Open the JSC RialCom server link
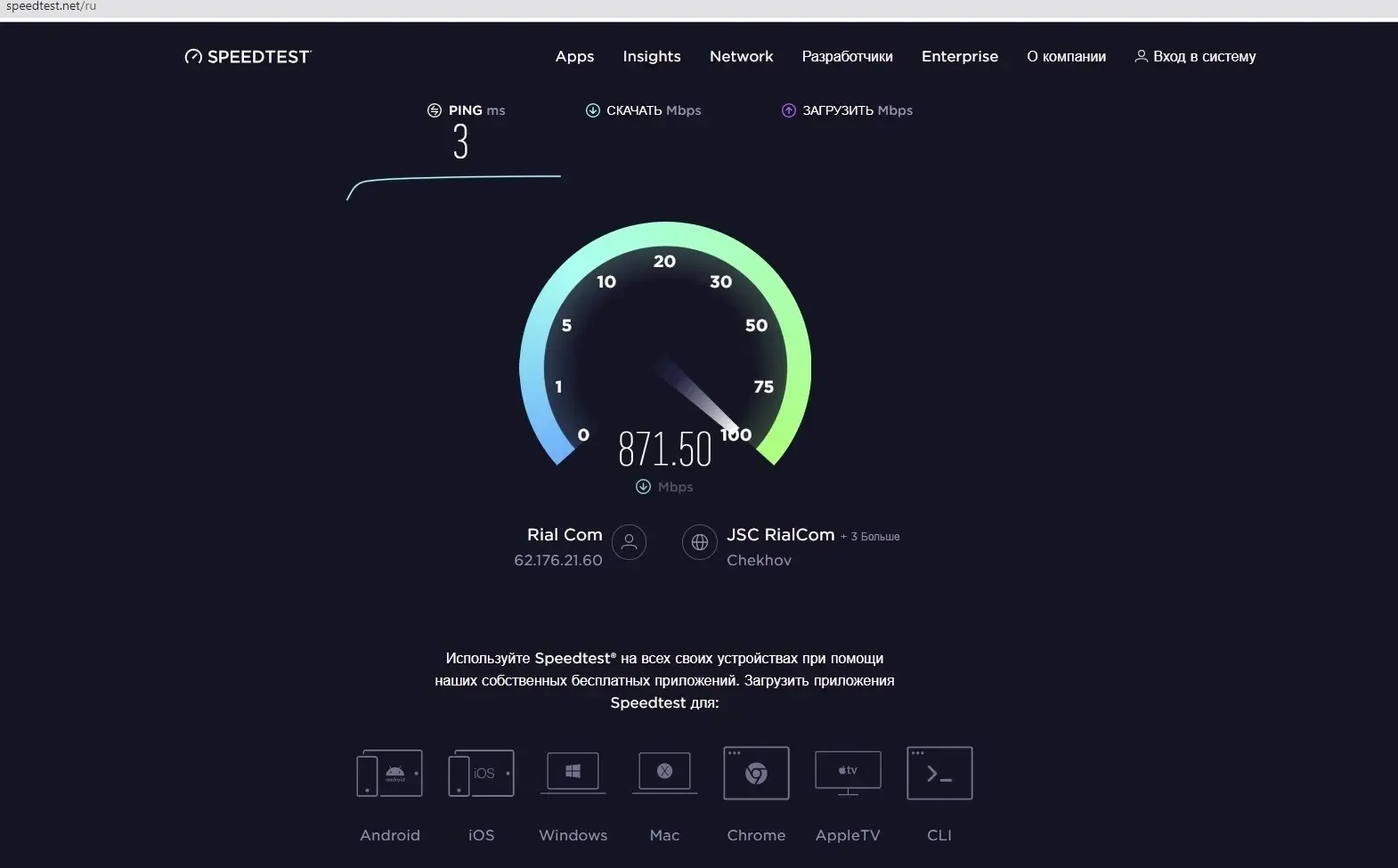Screen dimensions: 1398x868 [x=780, y=535]
